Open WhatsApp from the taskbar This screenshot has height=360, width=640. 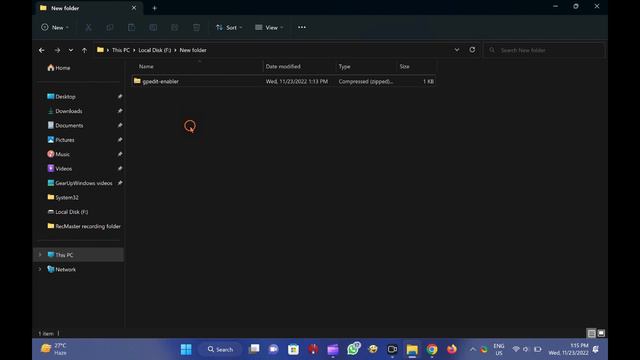353,349
